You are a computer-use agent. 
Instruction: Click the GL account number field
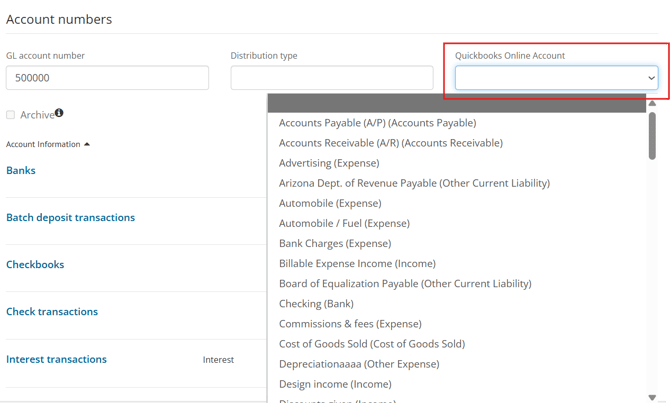coord(107,78)
